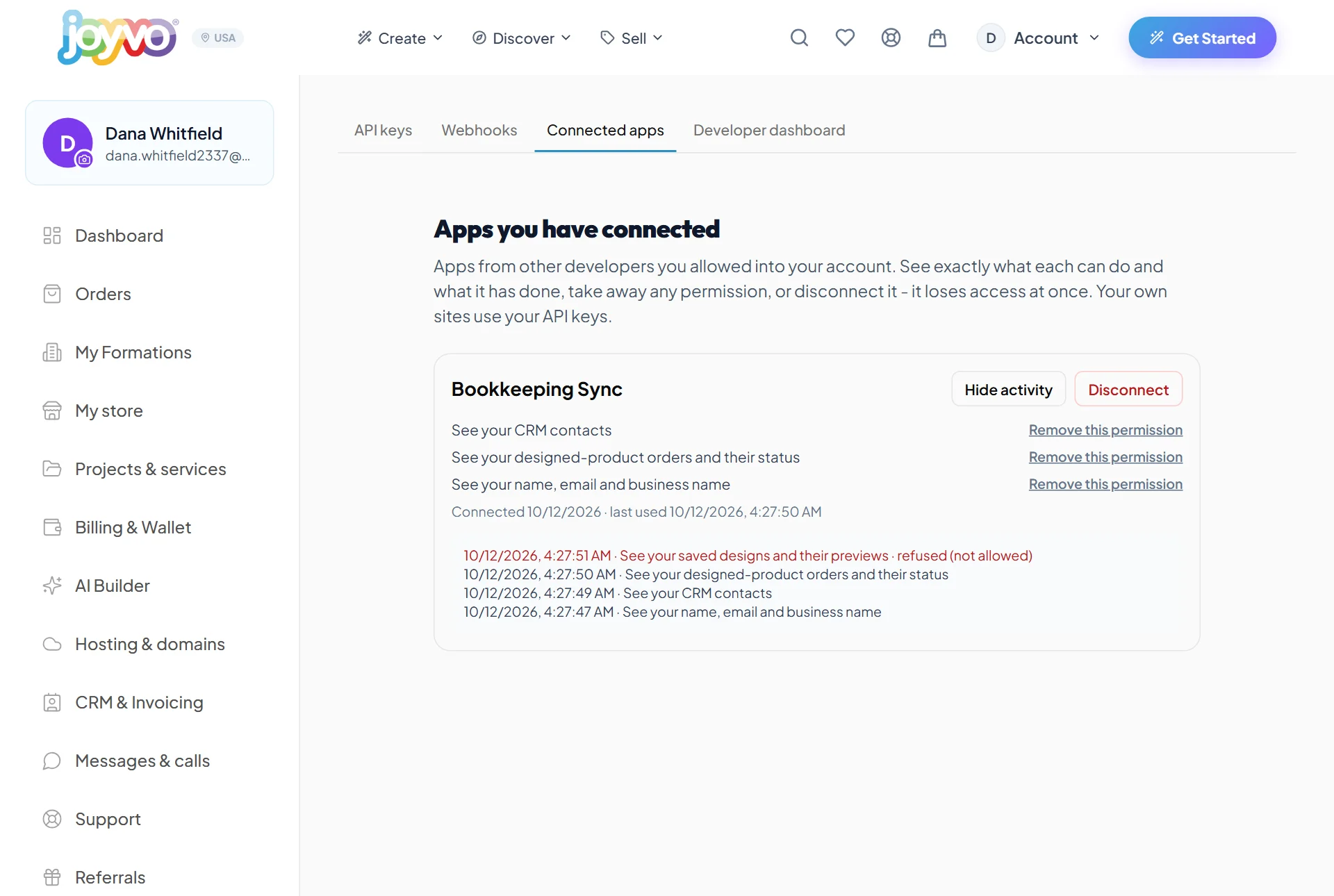Image resolution: width=1334 pixels, height=896 pixels.
Task: Click Hide activity for Bookkeeping Sync
Action: (x=1008, y=389)
